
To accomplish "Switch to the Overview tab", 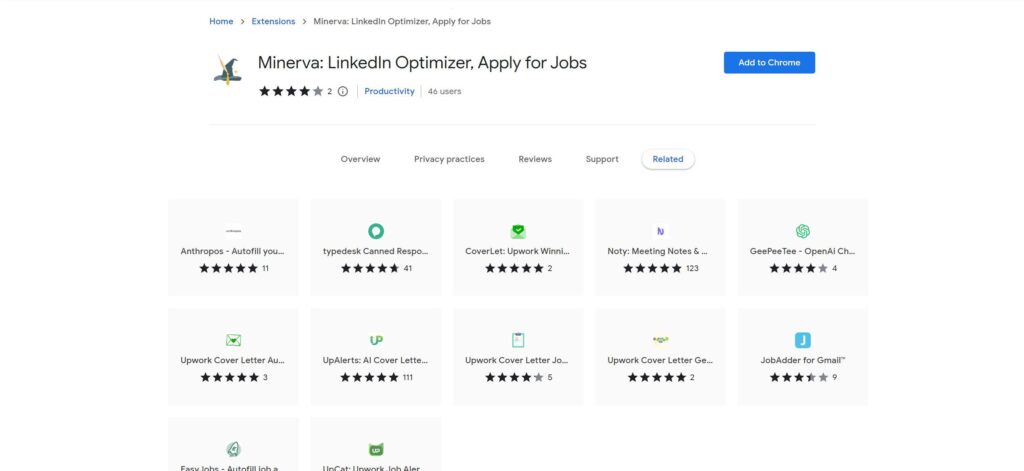I will coord(360,159).
